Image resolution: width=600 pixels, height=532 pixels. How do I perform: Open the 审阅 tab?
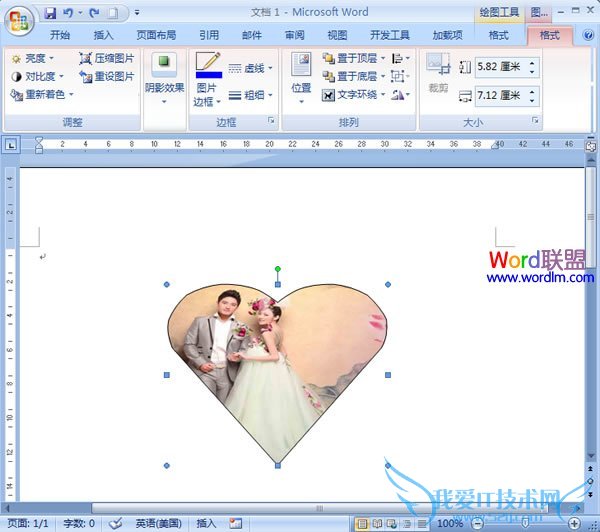click(295, 35)
